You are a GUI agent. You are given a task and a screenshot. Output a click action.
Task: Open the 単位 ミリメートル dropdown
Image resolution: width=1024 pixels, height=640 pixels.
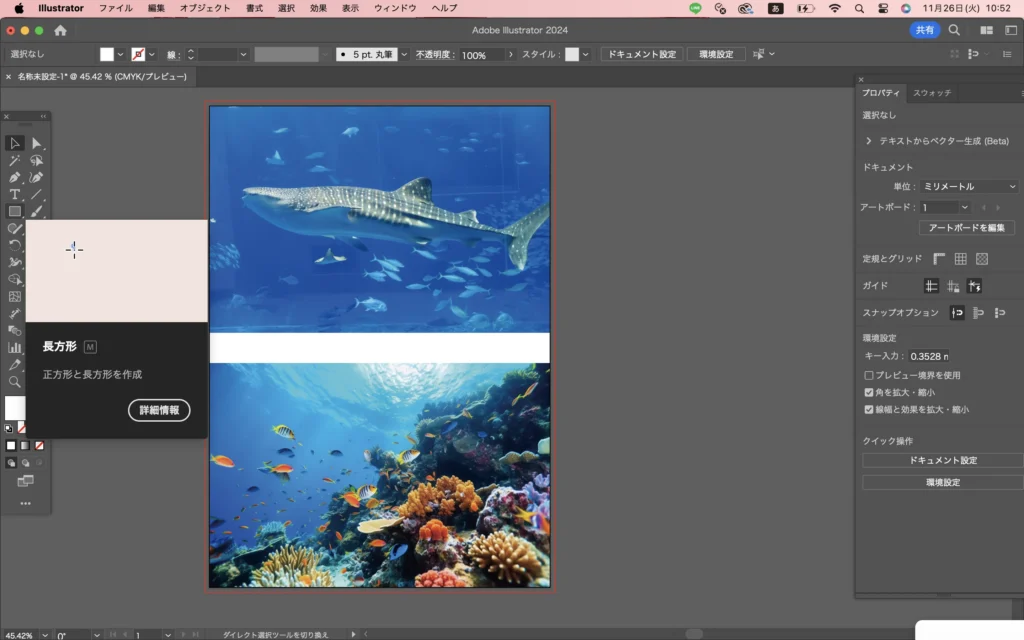coord(968,186)
